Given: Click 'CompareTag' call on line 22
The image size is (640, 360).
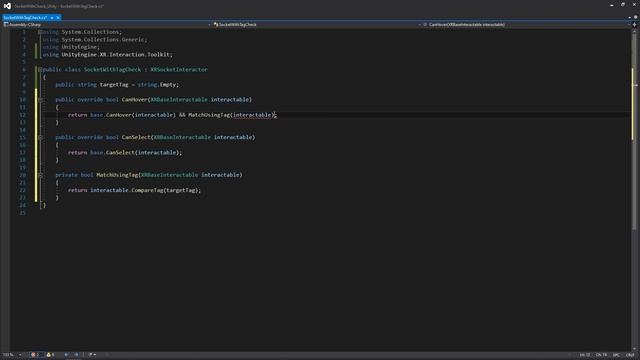Looking at the screenshot, I should click(147, 190).
